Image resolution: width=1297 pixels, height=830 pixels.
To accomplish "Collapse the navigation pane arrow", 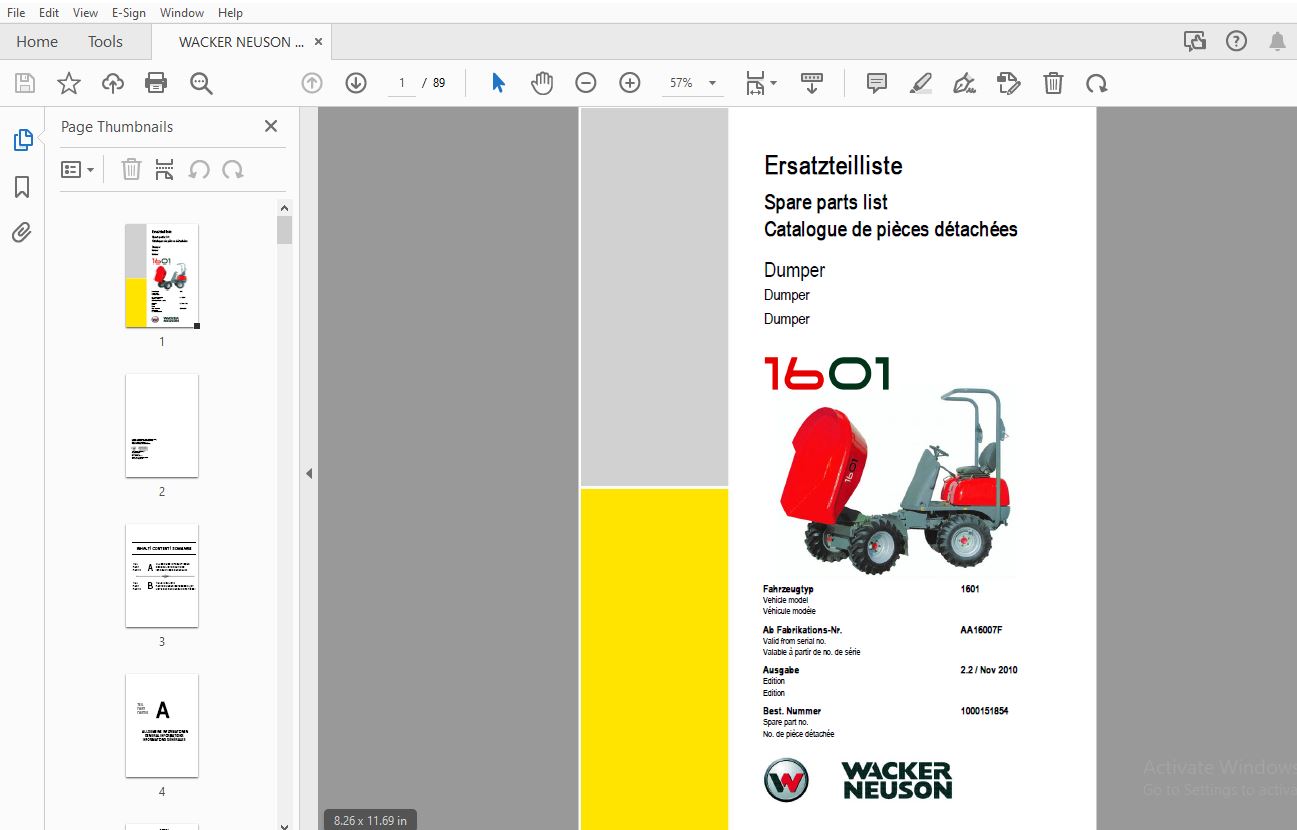I will [309, 473].
